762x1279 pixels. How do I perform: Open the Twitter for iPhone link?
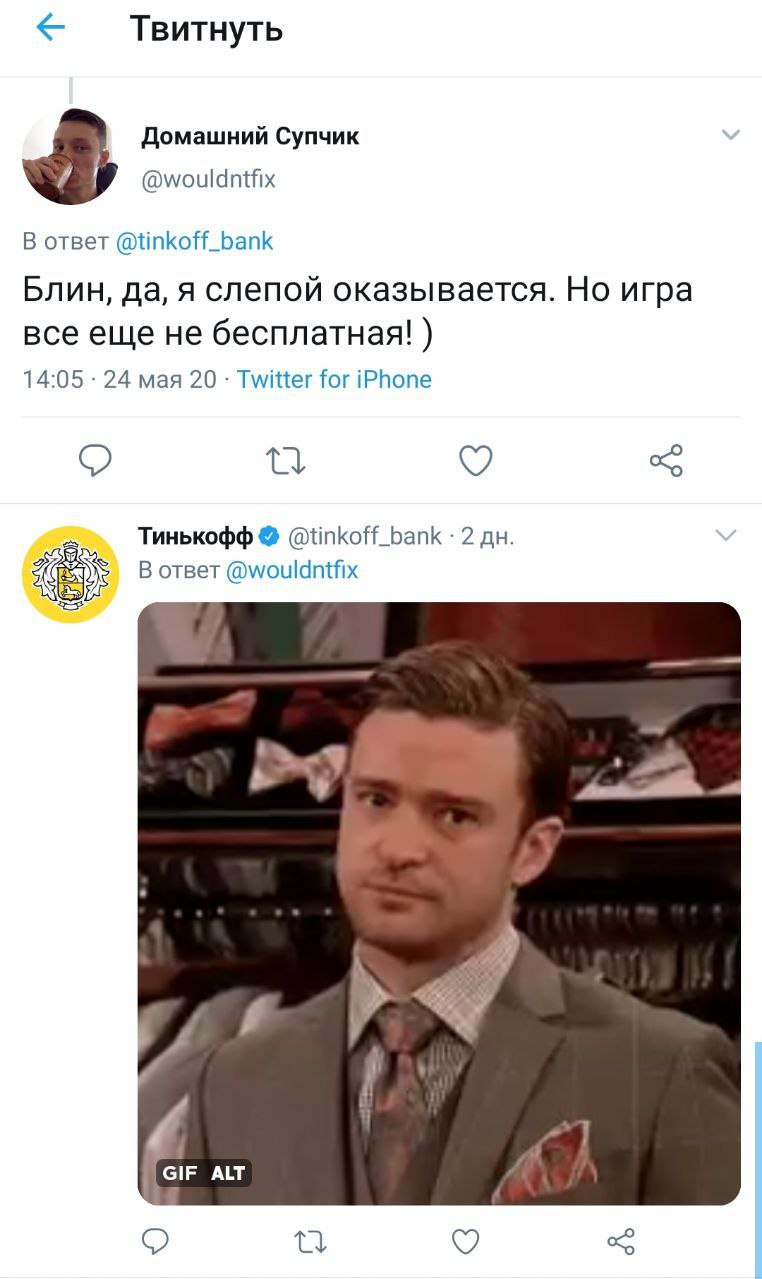tap(334, 379)
